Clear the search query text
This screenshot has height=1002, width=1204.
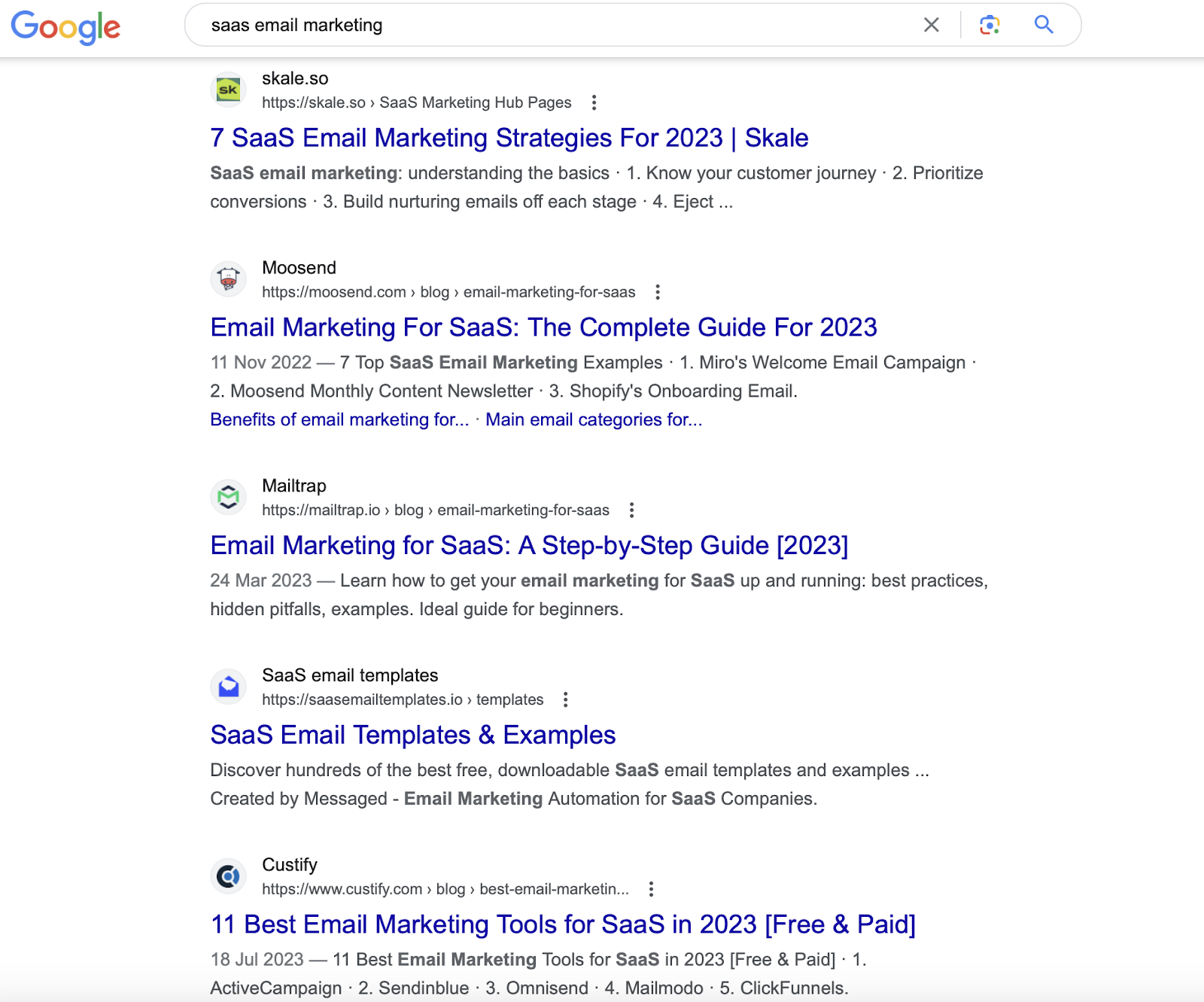[931, 25]
